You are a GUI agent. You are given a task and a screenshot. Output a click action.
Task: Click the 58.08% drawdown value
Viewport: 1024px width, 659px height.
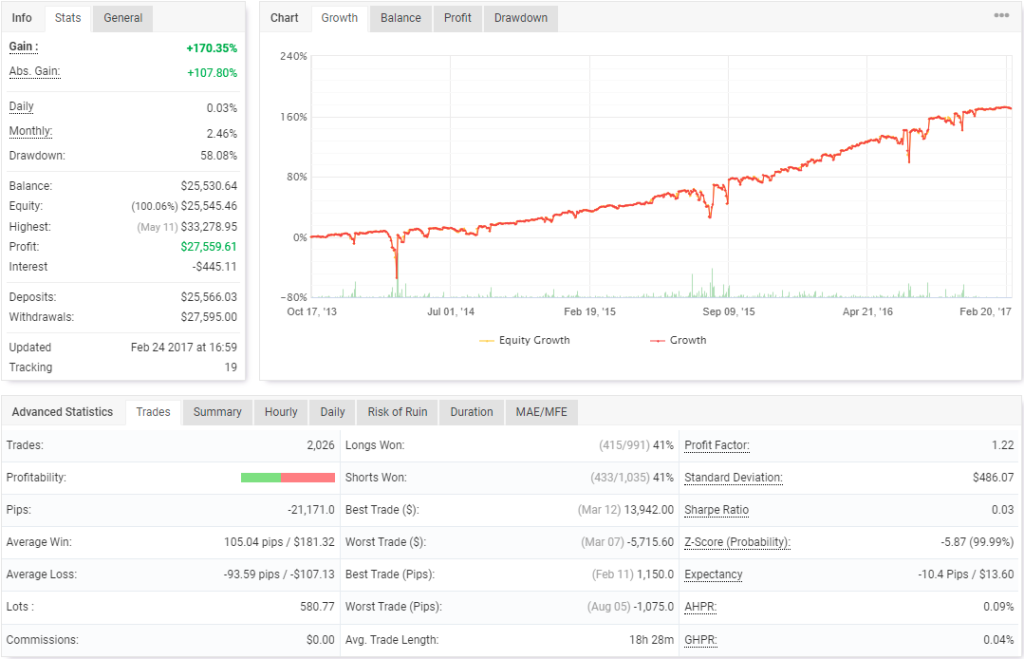[x=219, y=156]
